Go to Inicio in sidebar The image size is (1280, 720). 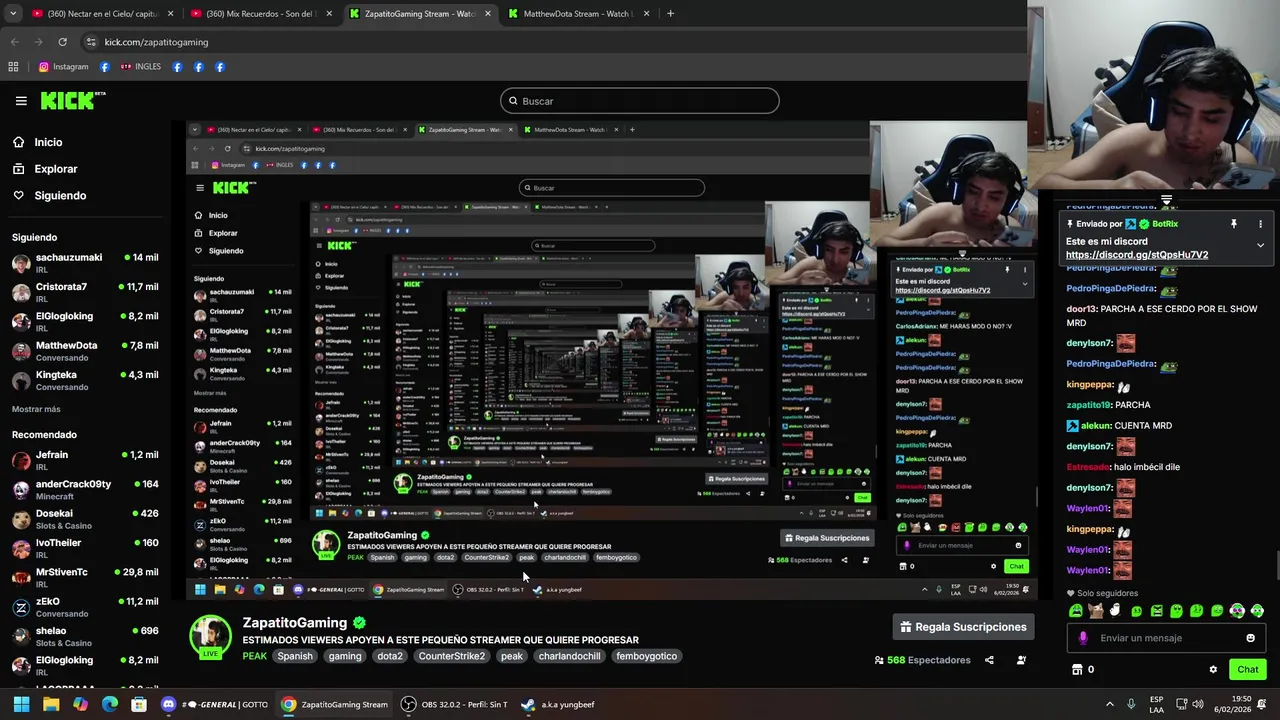tap(48, 142)
